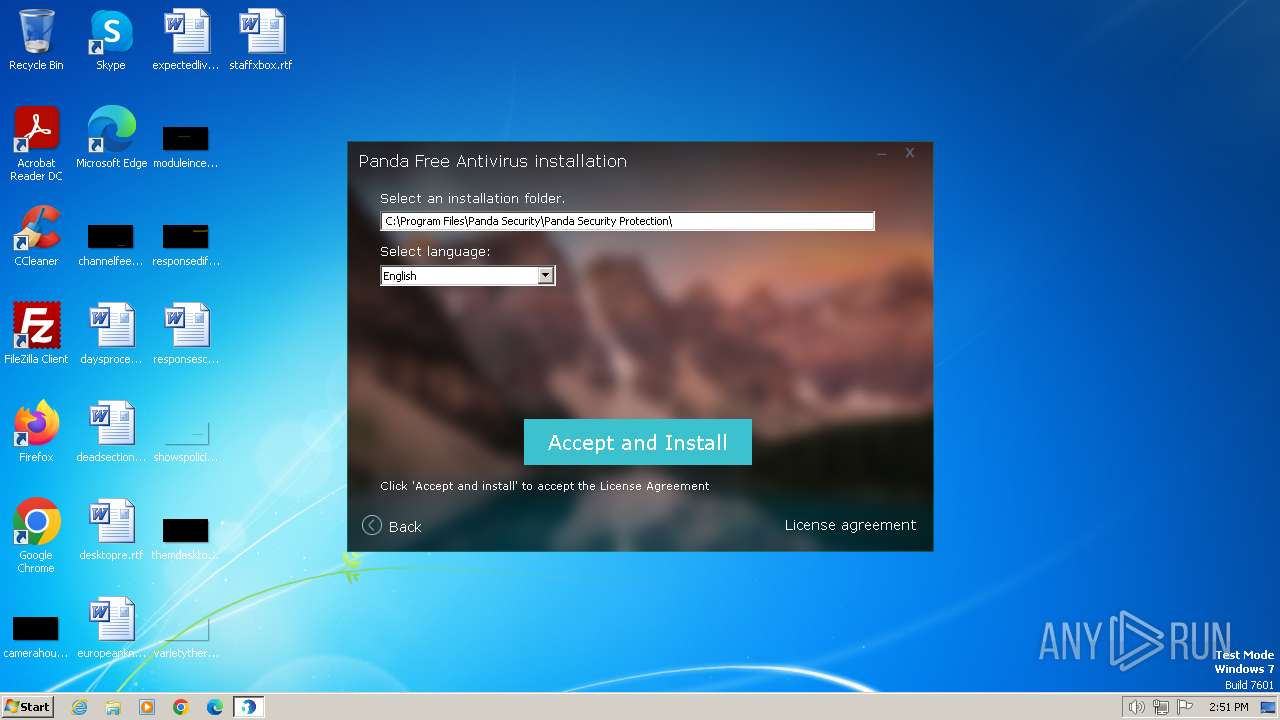Close the Panda Free Antivirus installer
The width and height of the screenshot is (1280, 720).
click(x=910, y=153)
